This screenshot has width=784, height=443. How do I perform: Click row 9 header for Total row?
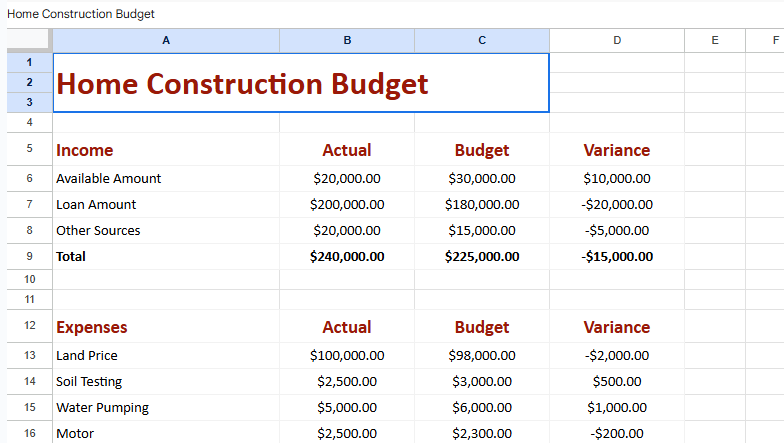point(29,256)
